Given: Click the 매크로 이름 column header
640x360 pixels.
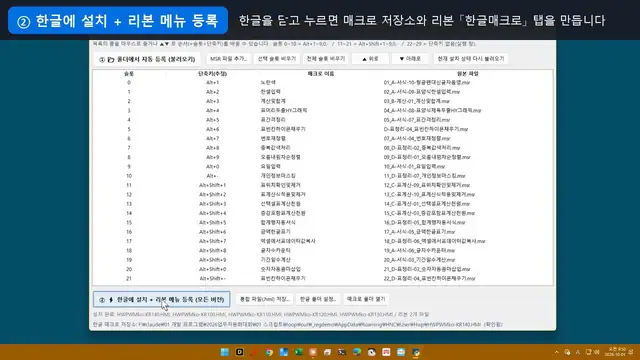Looking at the screenshot, I should (321, 74).
